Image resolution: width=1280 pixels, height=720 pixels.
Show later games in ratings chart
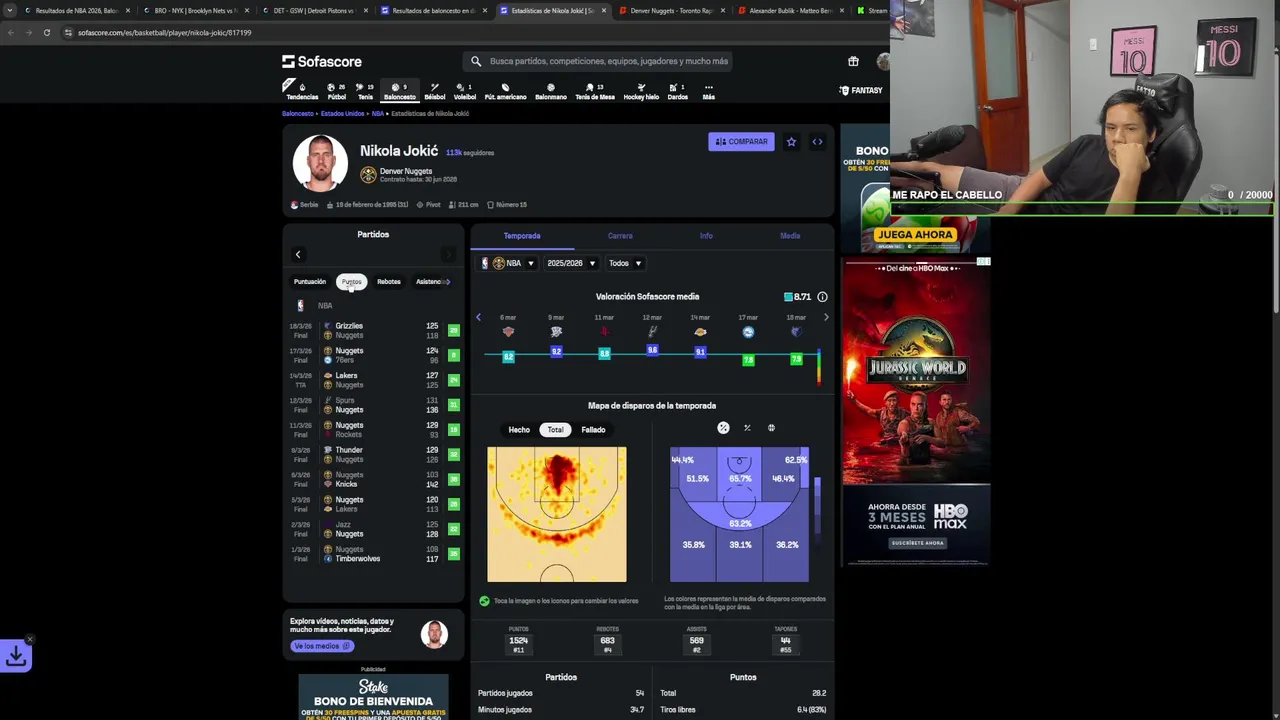(825, 317)
